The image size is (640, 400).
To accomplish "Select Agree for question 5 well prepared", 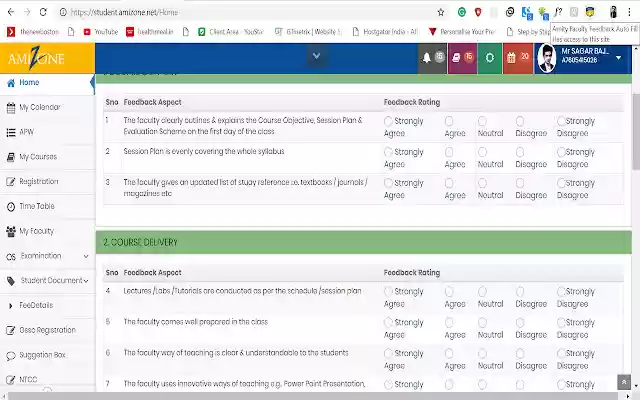I will [449, 322].
